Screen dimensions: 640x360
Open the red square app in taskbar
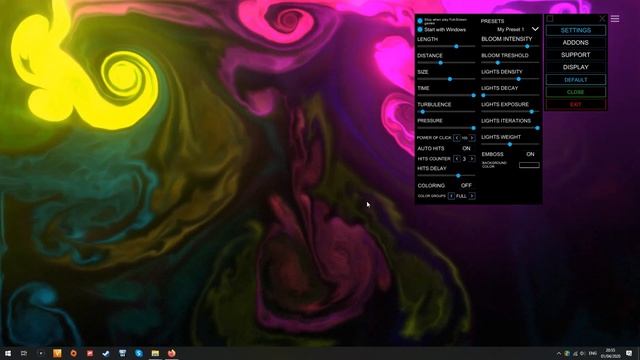pos(90,353)
